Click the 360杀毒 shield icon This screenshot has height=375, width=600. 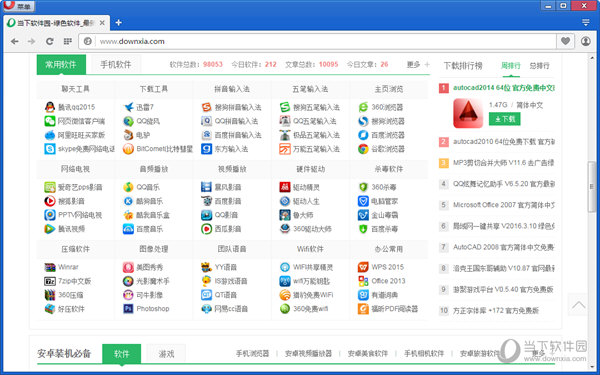click(x=363, y=187)
